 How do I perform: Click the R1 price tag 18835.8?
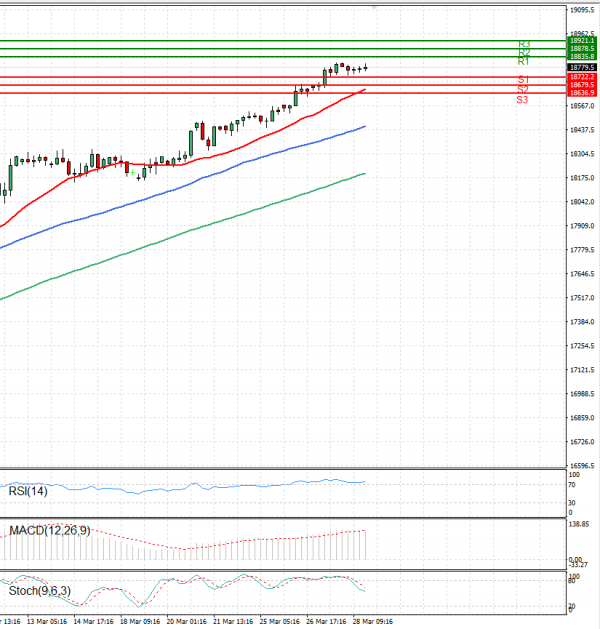[x=582, y=57]
